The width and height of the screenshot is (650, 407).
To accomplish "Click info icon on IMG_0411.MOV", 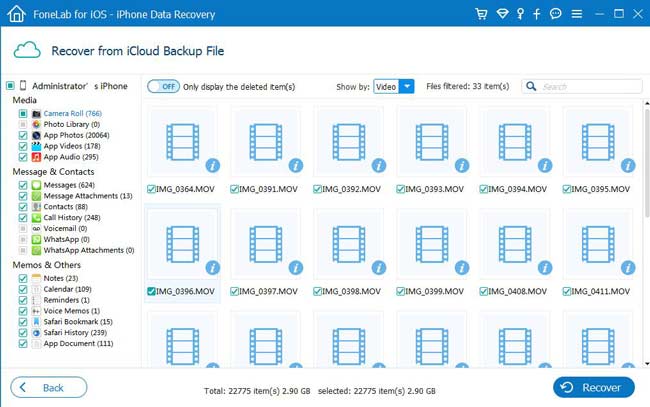I will 628,268.
